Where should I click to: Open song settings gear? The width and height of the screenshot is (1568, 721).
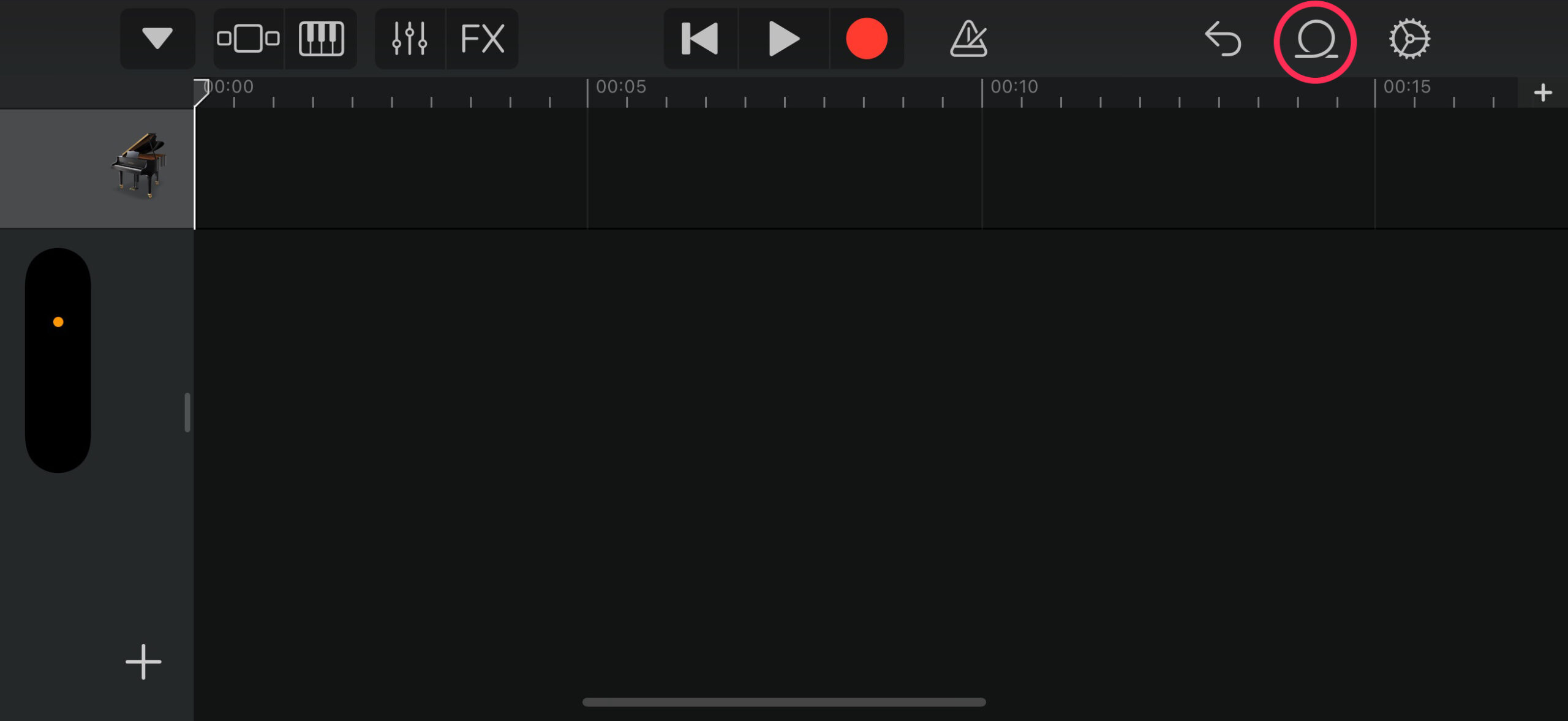(1409, 39)
